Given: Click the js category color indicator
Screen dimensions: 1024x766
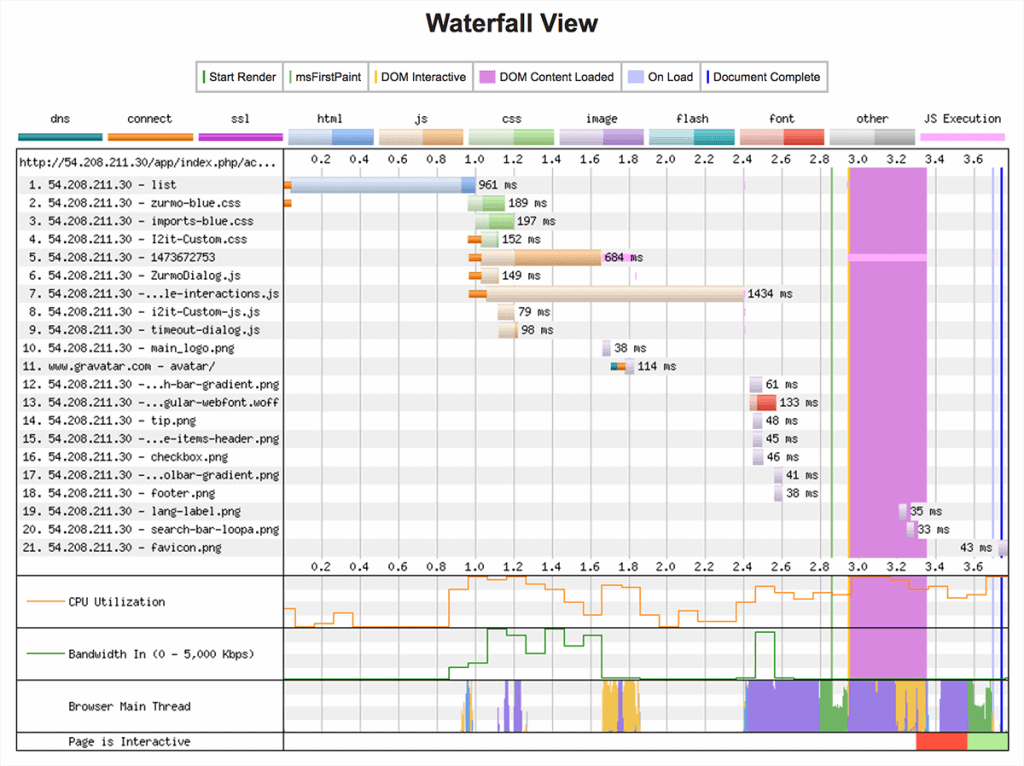Looking at the screenshot, I should click(x=421, y=134).
